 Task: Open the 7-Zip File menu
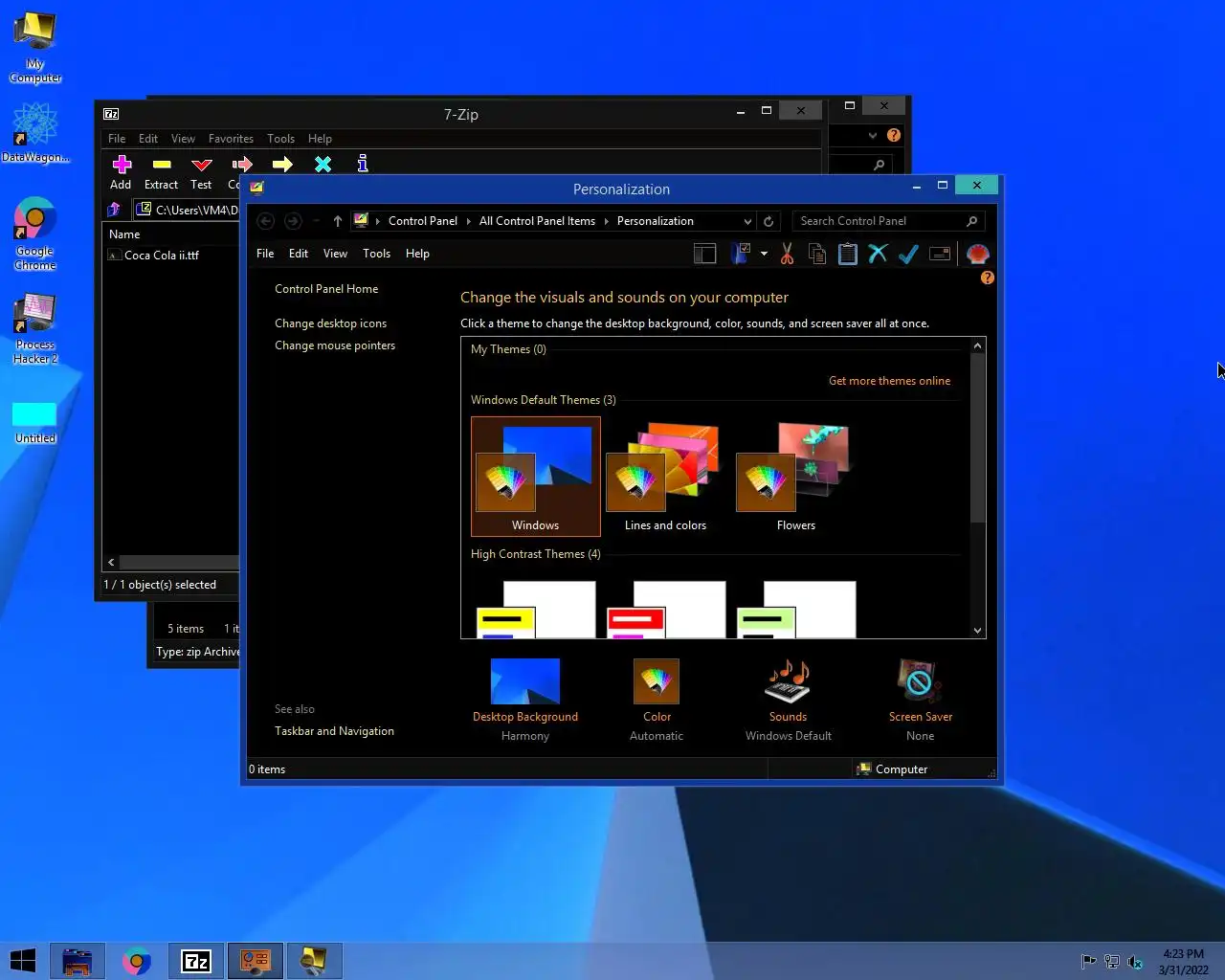[x=117, y=139]
